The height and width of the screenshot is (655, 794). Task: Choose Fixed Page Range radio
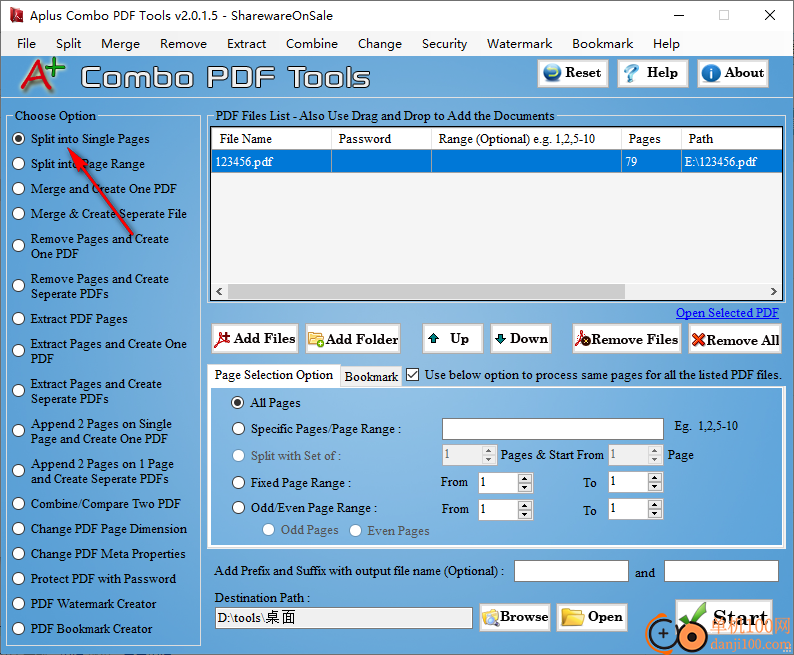coord(239,482)
